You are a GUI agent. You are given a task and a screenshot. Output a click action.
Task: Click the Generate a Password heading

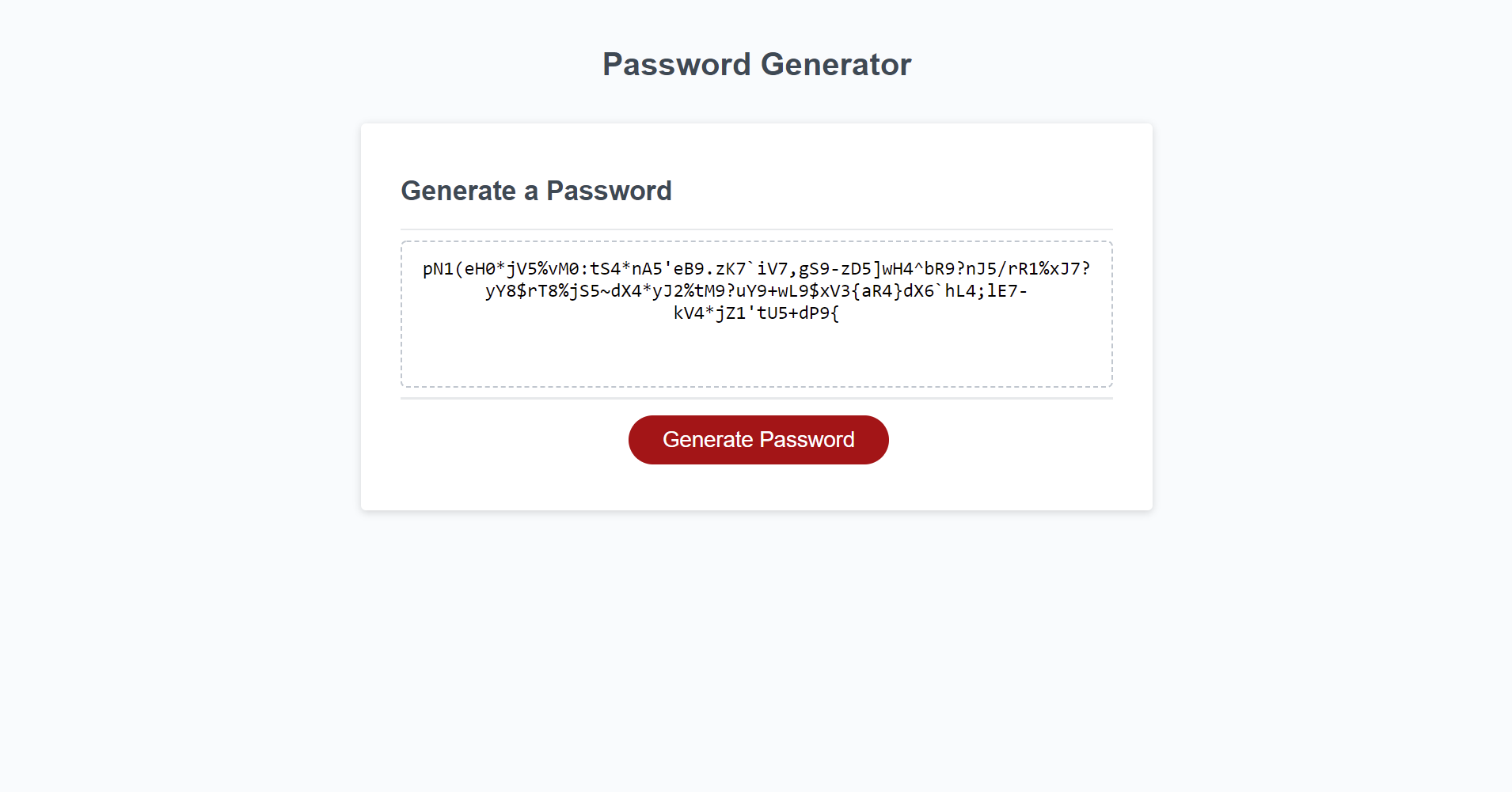pos(537,191)
